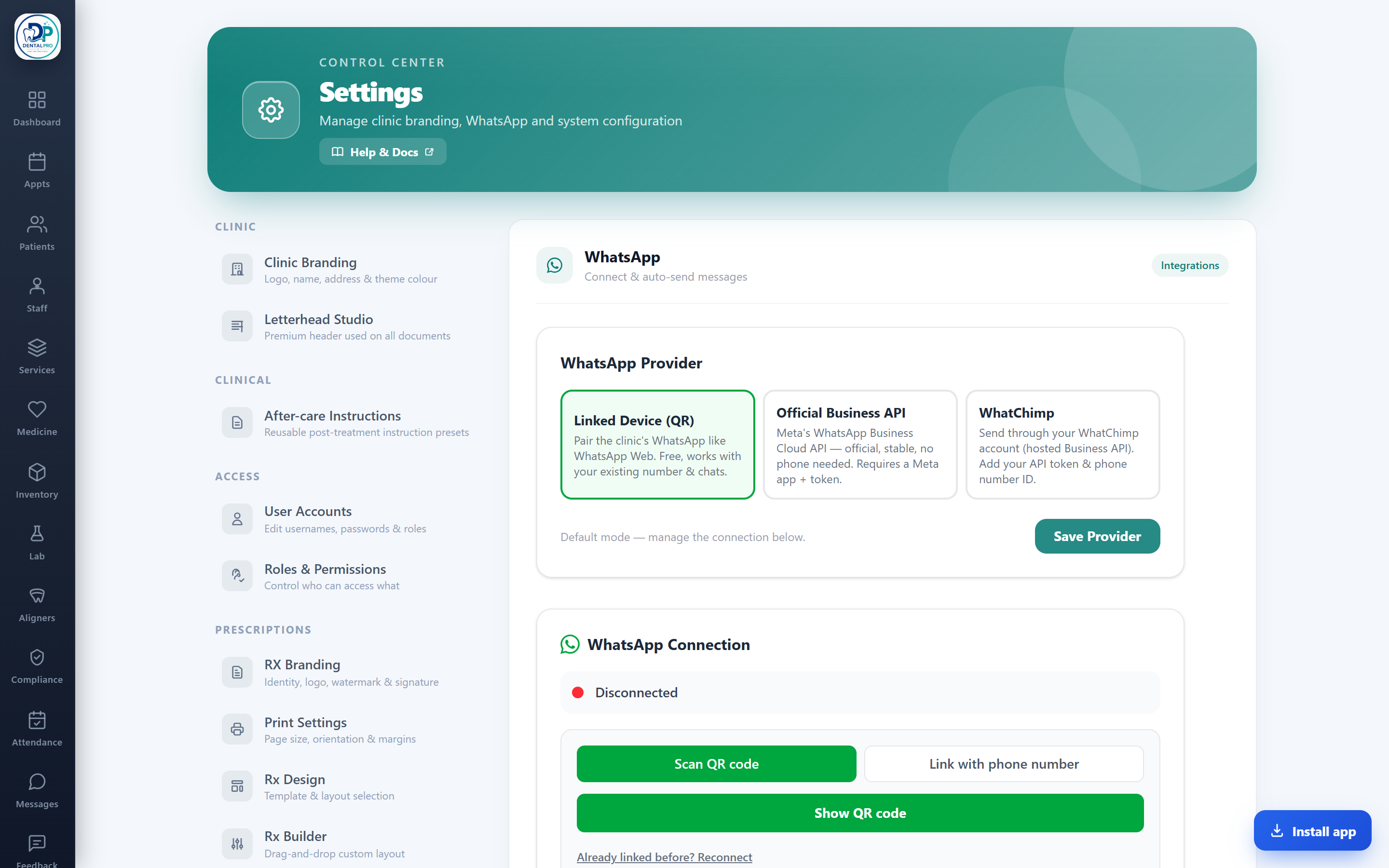Open the Medicine heart icon
This screenshot has width=1389, height=868.
37,409
